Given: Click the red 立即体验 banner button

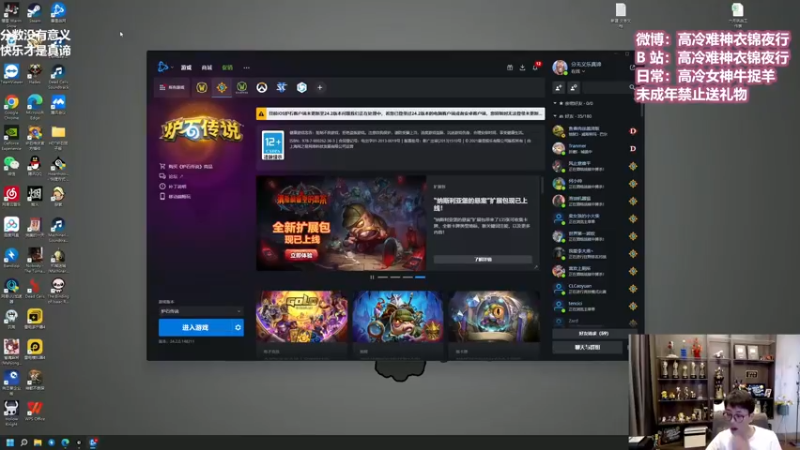Looking at the screenshot, I should (x=301, y=255).
